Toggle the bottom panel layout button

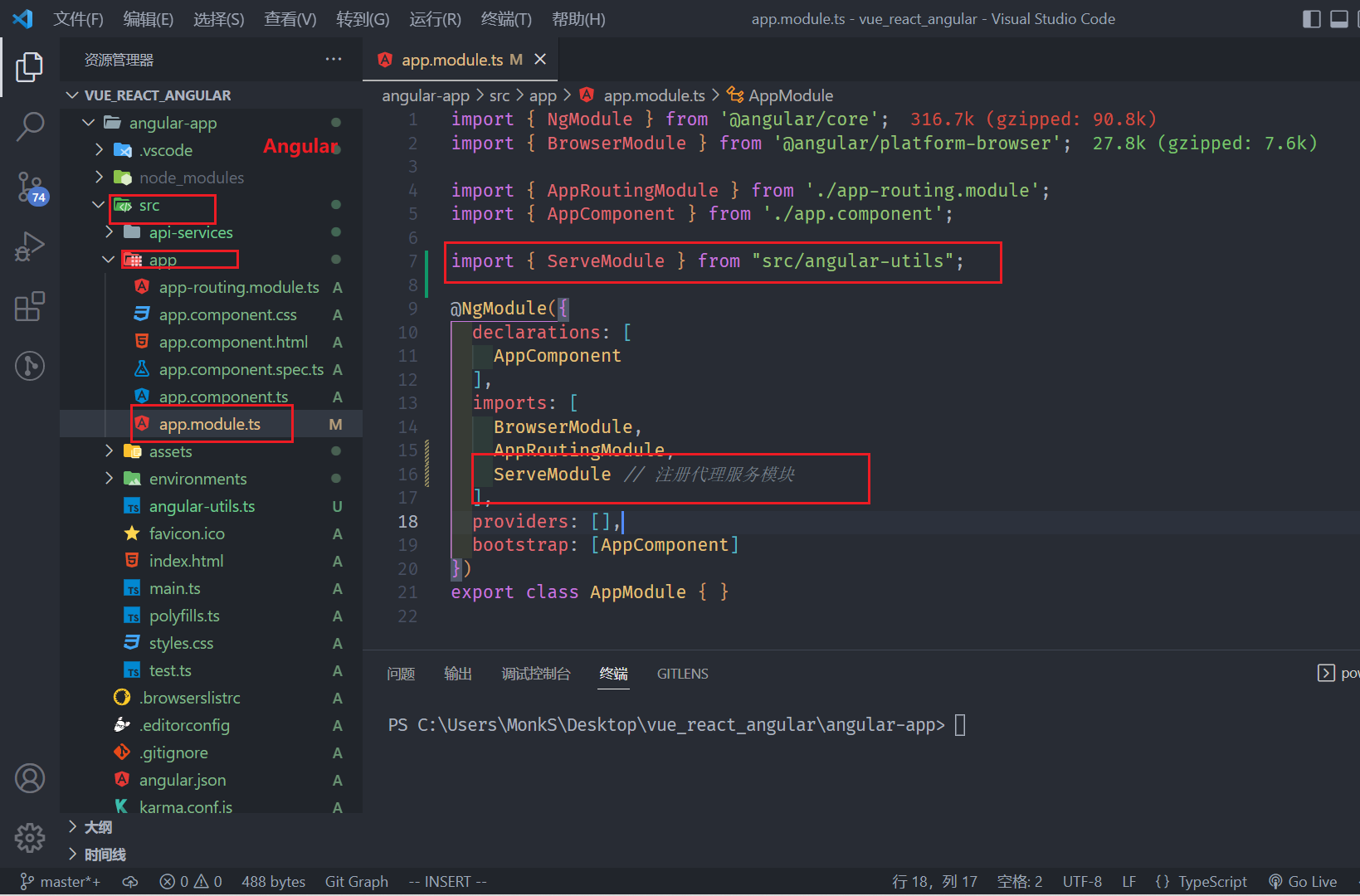(x=1339, y=19)
